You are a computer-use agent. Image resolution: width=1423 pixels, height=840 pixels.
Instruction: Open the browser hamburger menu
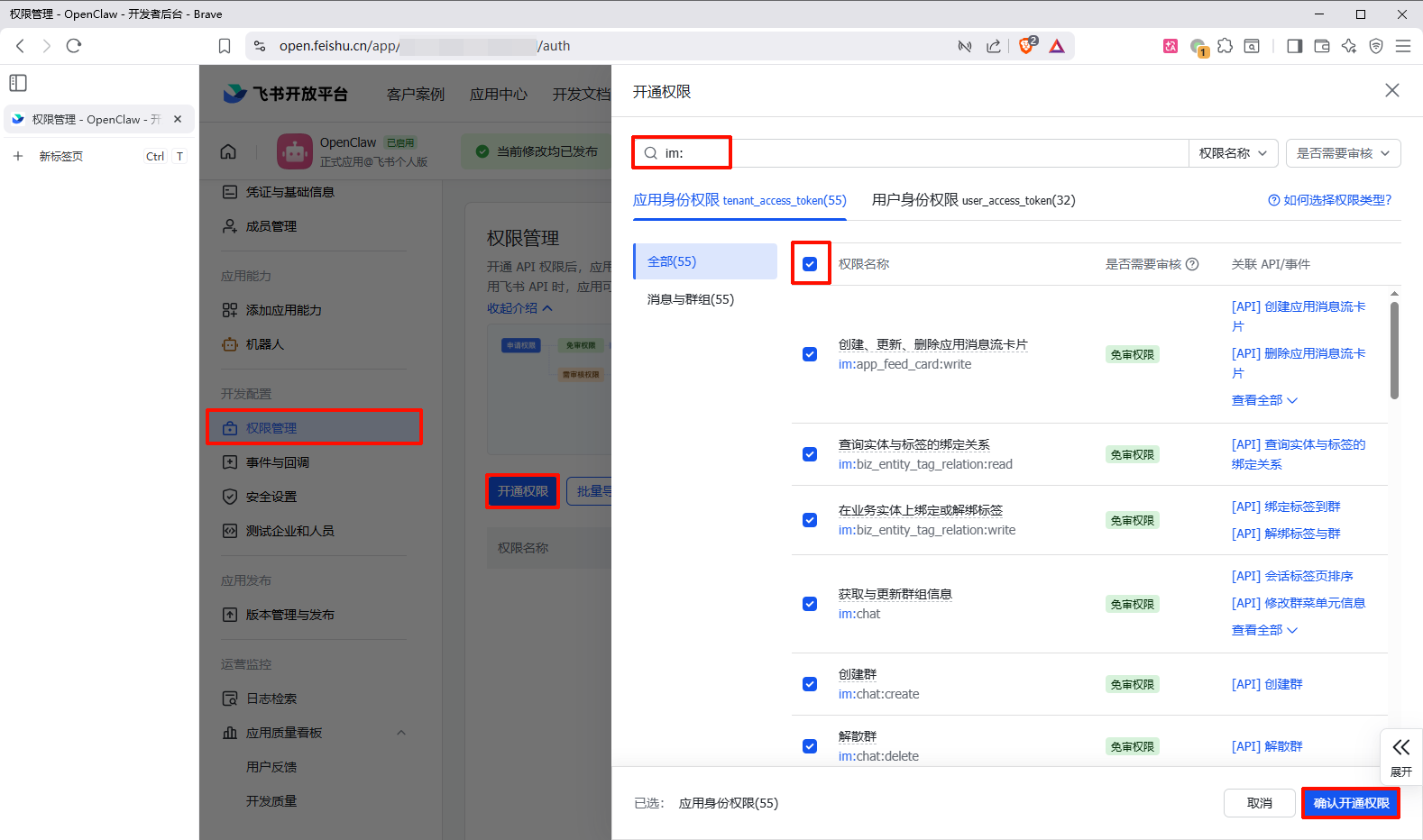1403,46
